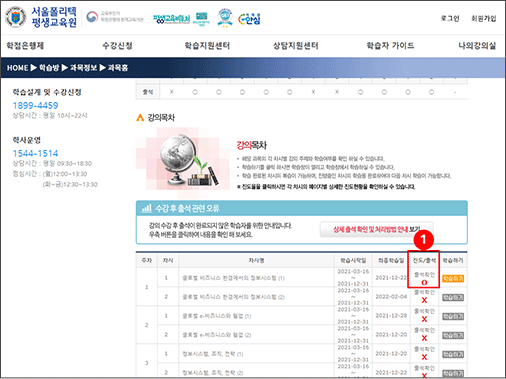Click 학습하기 button for 글로벌 e-비즈니스와 협업 (2)
506x379 pixels.
pyautogui.click(x=453, y=335)
